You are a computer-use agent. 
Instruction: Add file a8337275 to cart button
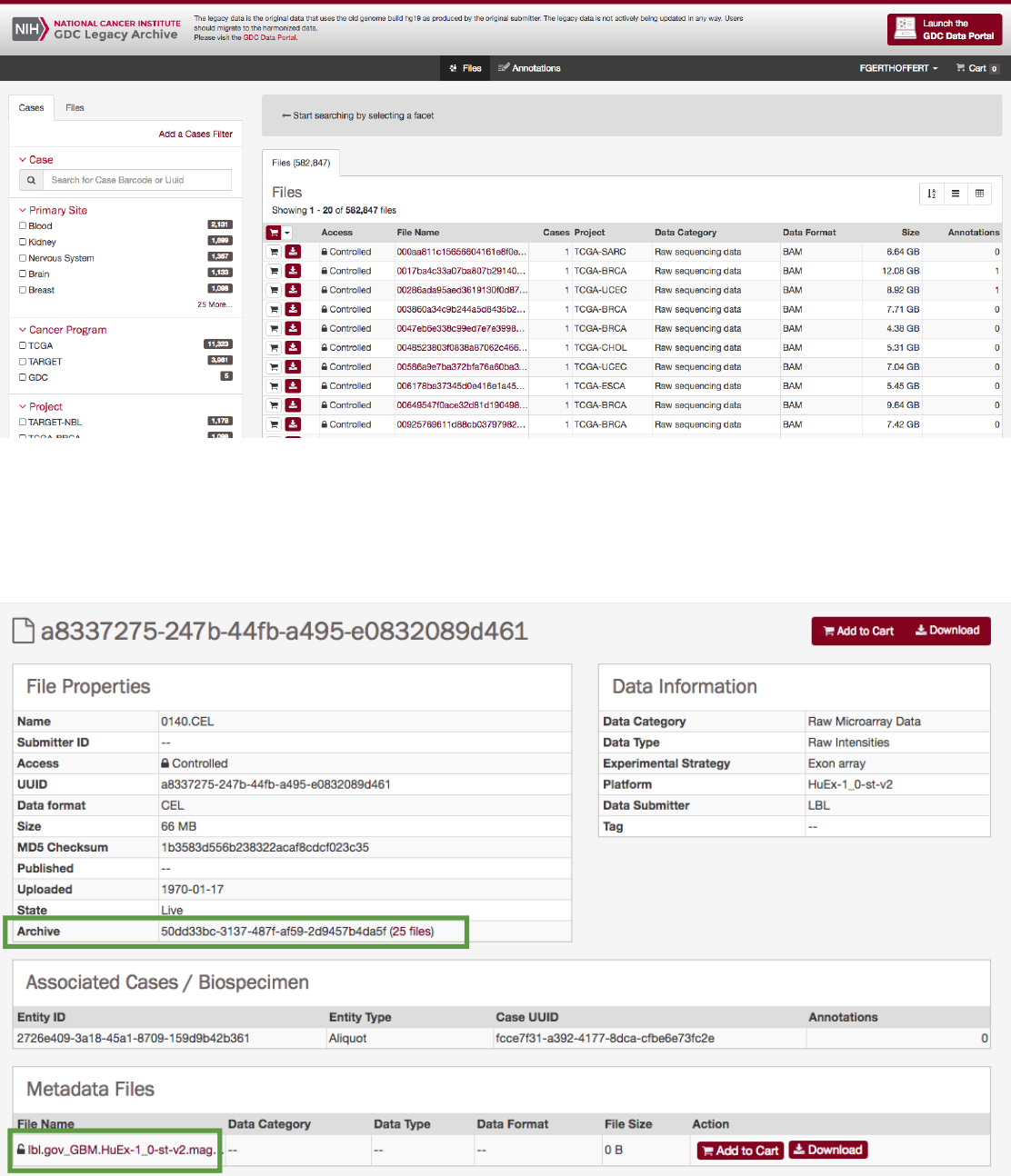point(858,631)
